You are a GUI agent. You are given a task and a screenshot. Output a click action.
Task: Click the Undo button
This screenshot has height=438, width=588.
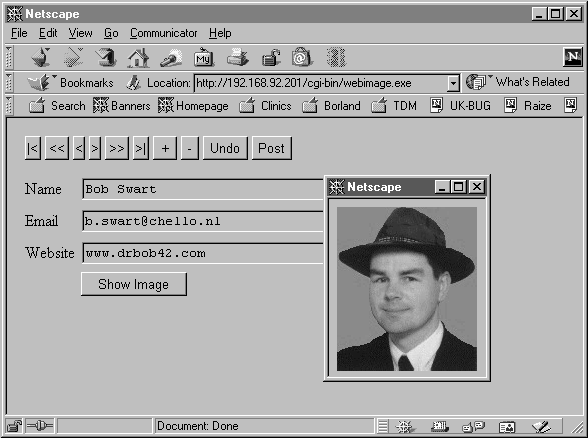[x=225, y=148]
